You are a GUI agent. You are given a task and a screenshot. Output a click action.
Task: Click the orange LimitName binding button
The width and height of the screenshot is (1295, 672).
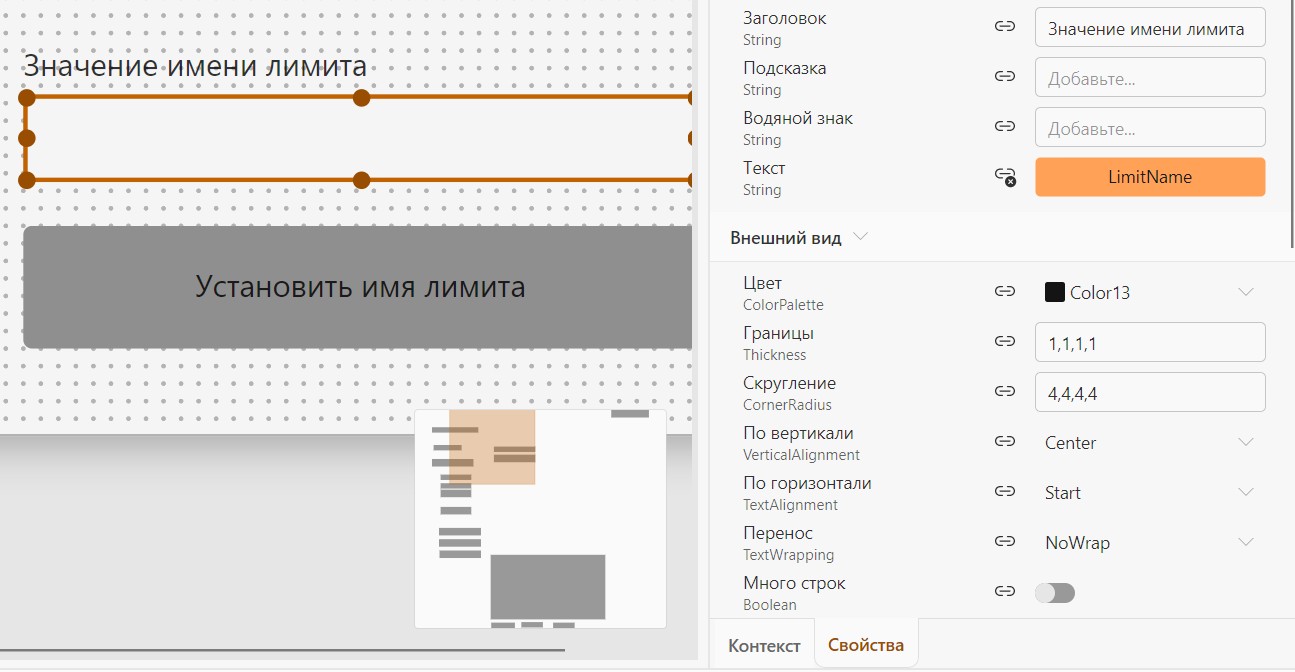pos(1150,177)
